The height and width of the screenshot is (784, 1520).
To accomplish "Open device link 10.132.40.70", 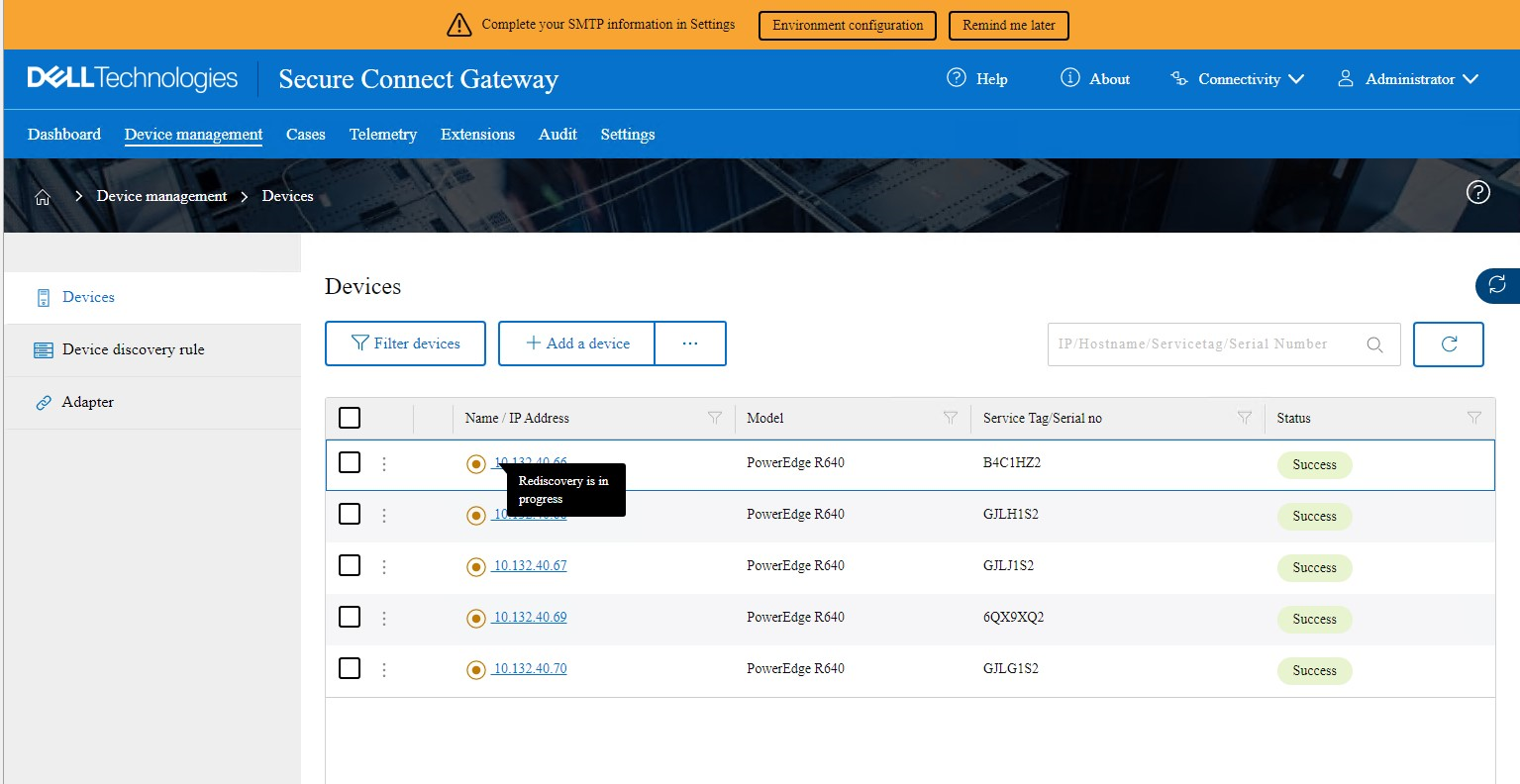I will point(530,669).
